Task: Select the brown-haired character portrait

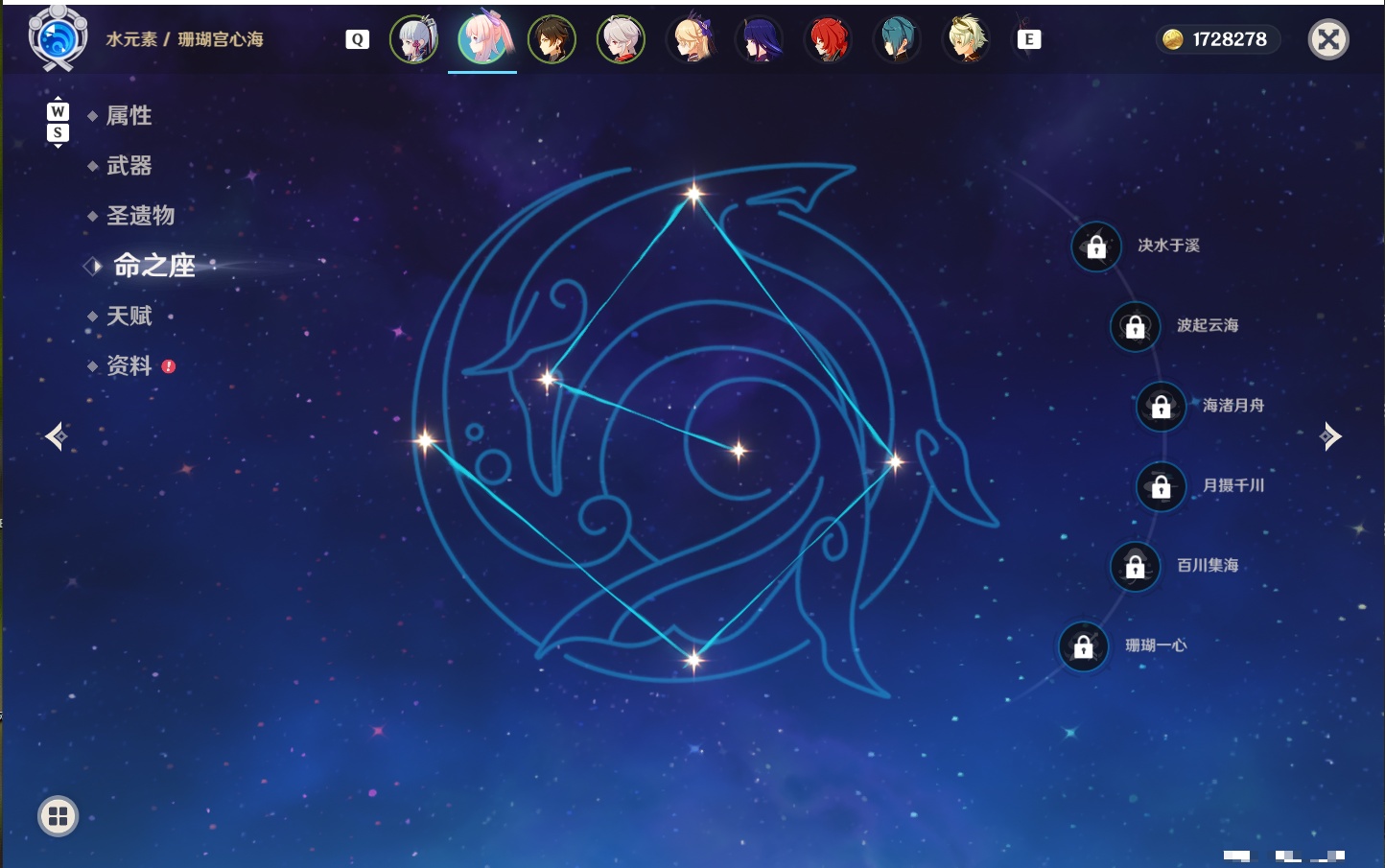Action: tap(552, 39)
